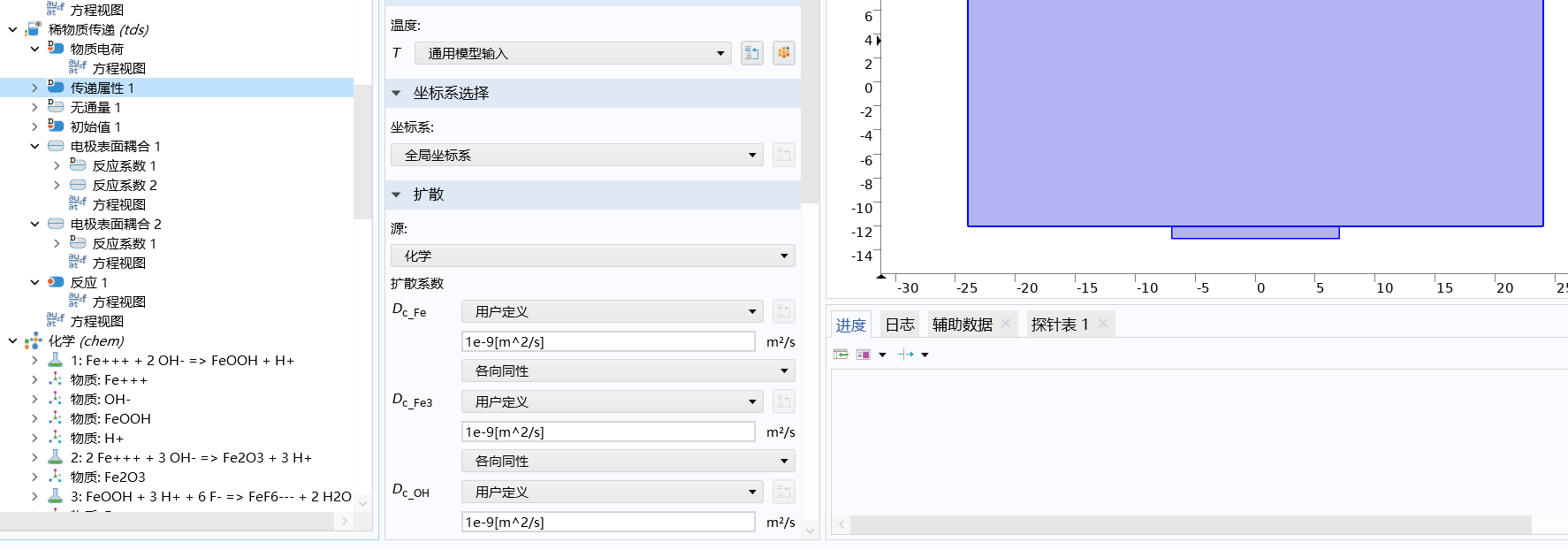This screenshot has width=1568, height=550.
Task: Switch to the 日志 tab
Action: pyautogui.click(x=900, y=325)
